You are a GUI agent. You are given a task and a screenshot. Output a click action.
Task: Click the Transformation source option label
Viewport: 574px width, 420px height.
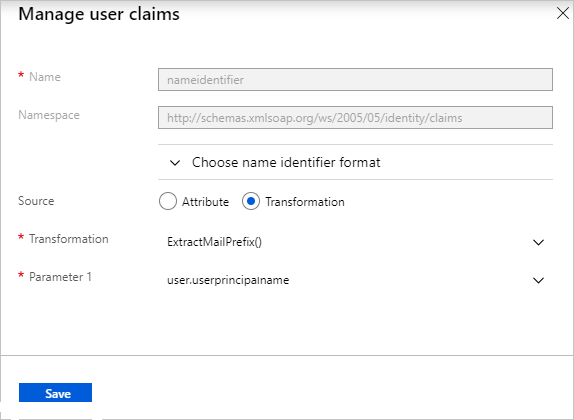[305, 202]
